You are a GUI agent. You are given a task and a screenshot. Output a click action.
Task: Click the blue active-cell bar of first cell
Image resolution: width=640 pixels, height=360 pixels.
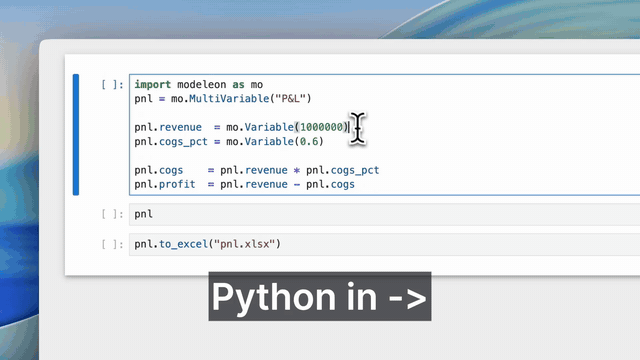pos(76,135)
